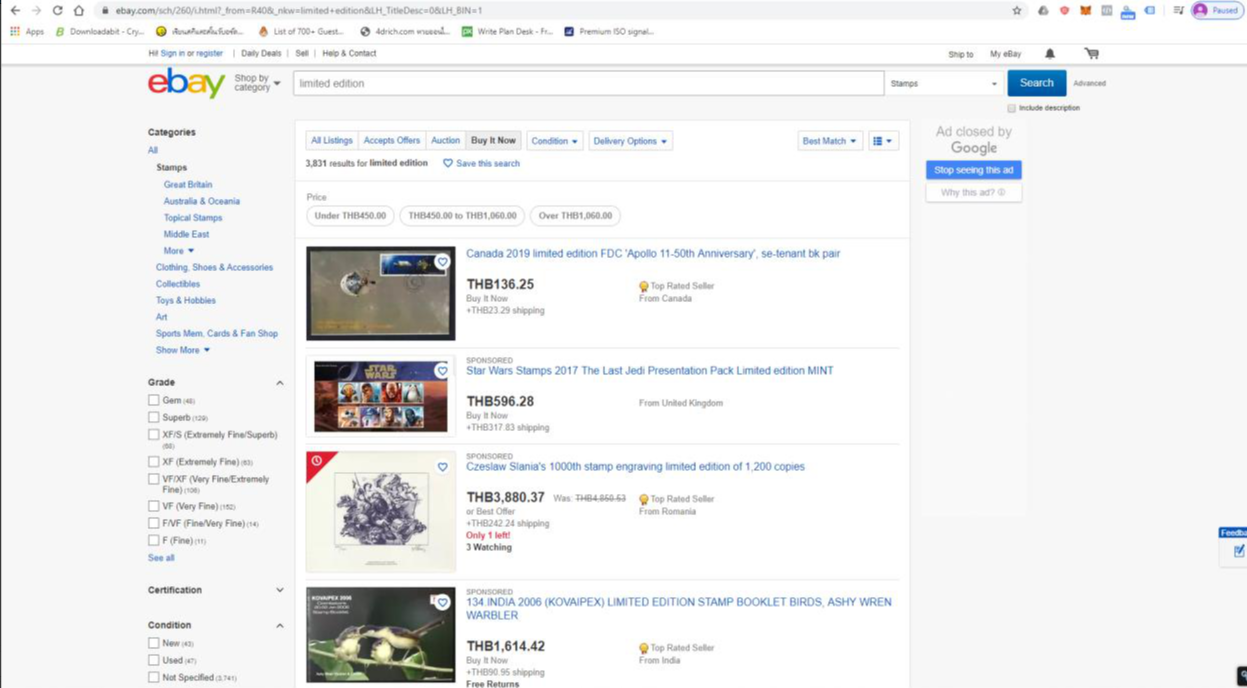Open the Write Plan Desk bookmark

point(507,31)
